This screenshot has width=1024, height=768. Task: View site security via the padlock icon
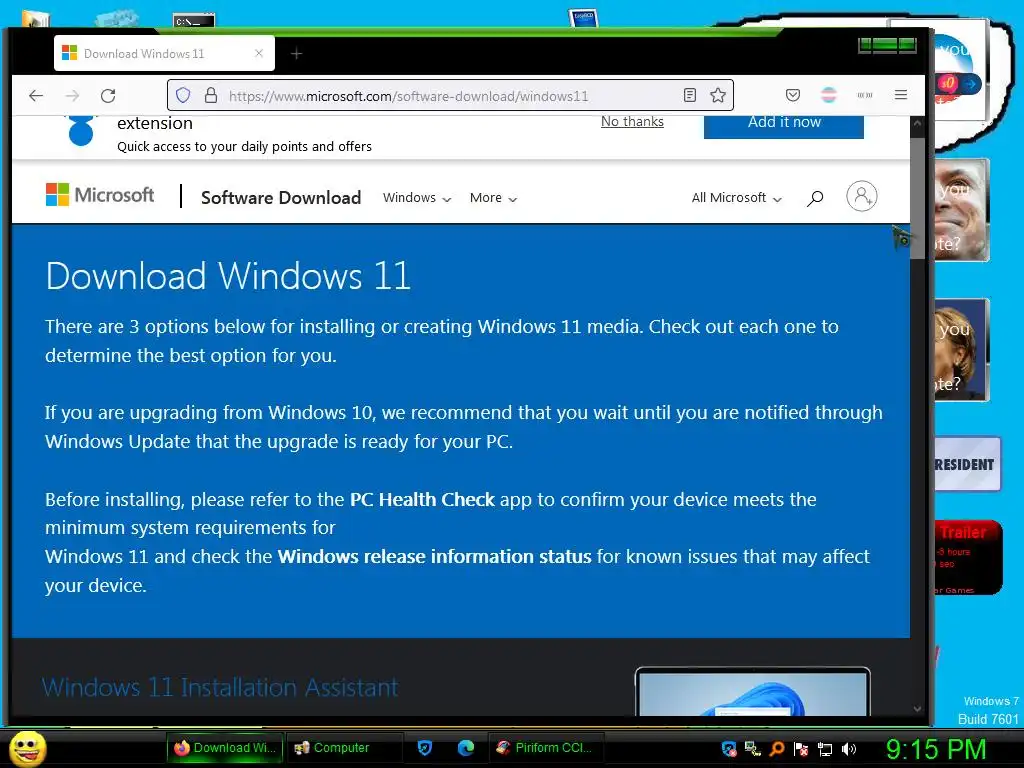tap(211, 96)
